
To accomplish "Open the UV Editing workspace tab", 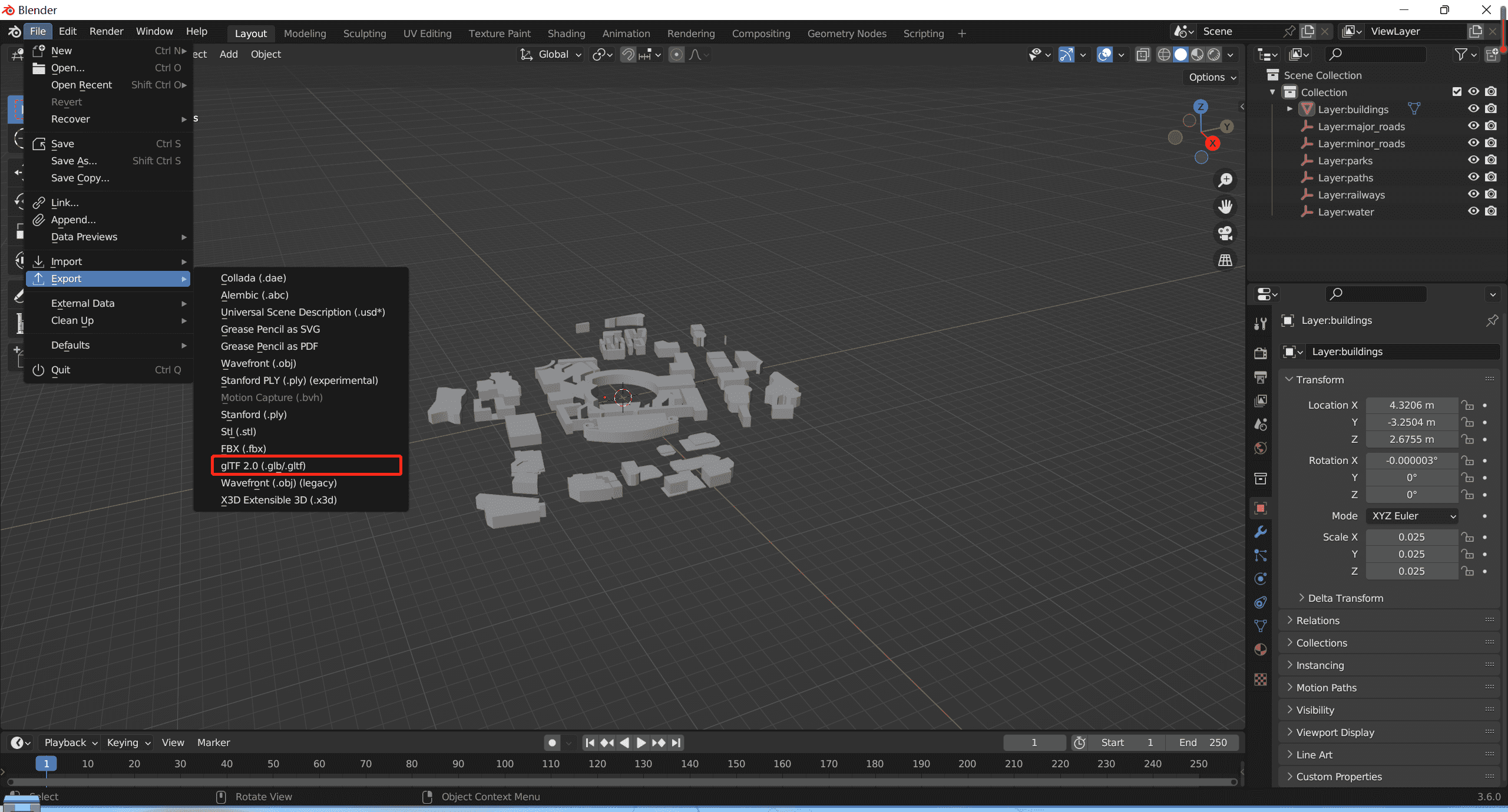I will 425,33.
